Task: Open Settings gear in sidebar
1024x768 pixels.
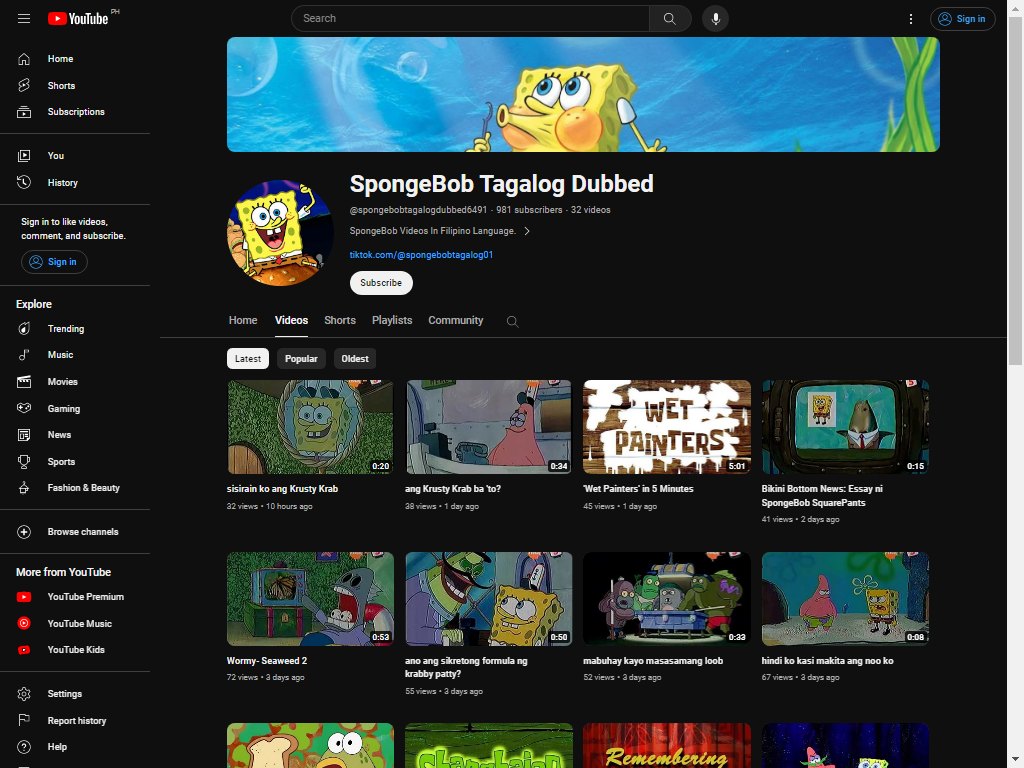Action: pyautogui.click(x=24, y=694)
